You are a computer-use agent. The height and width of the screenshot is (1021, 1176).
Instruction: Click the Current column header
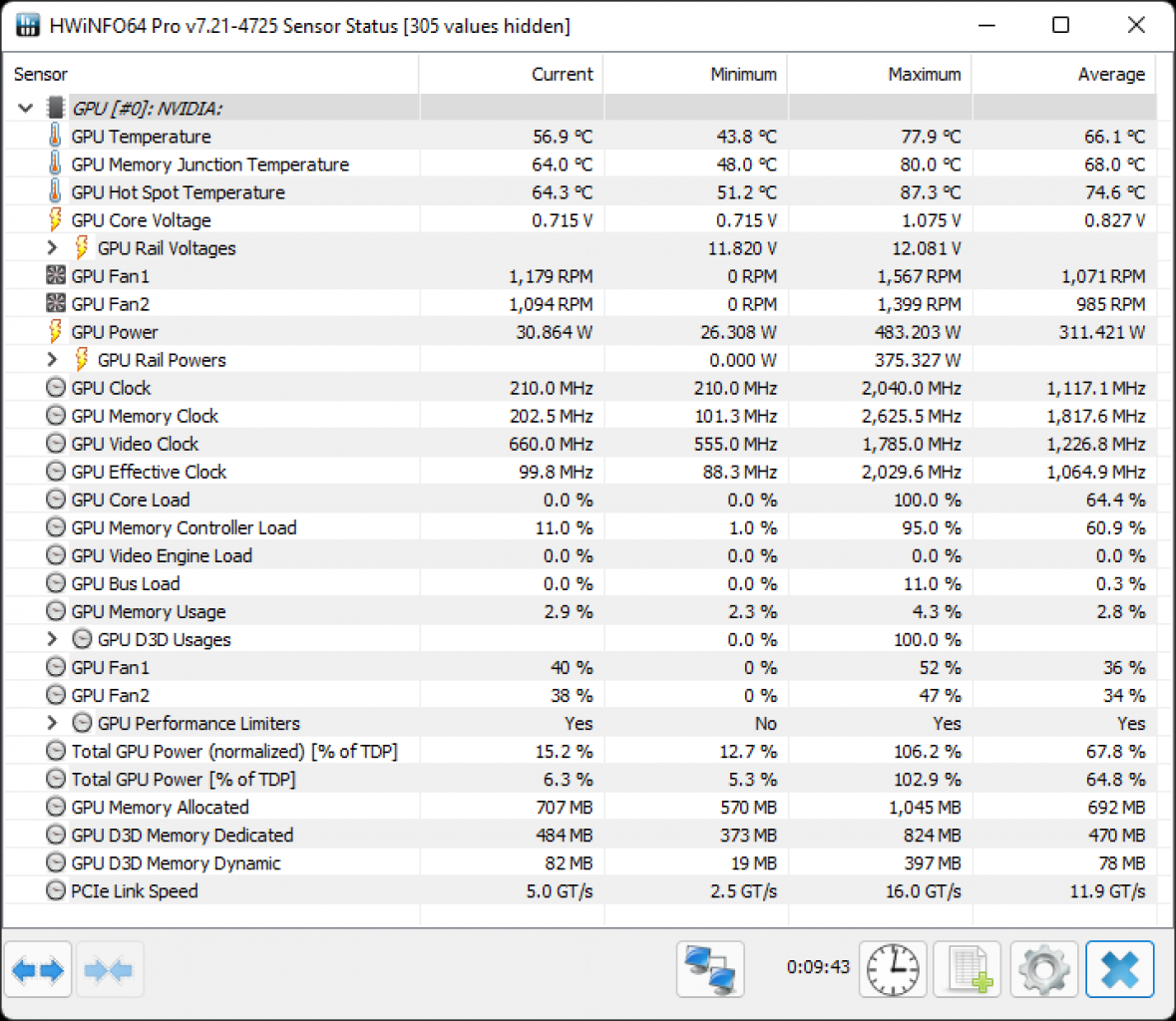point(512,74)
